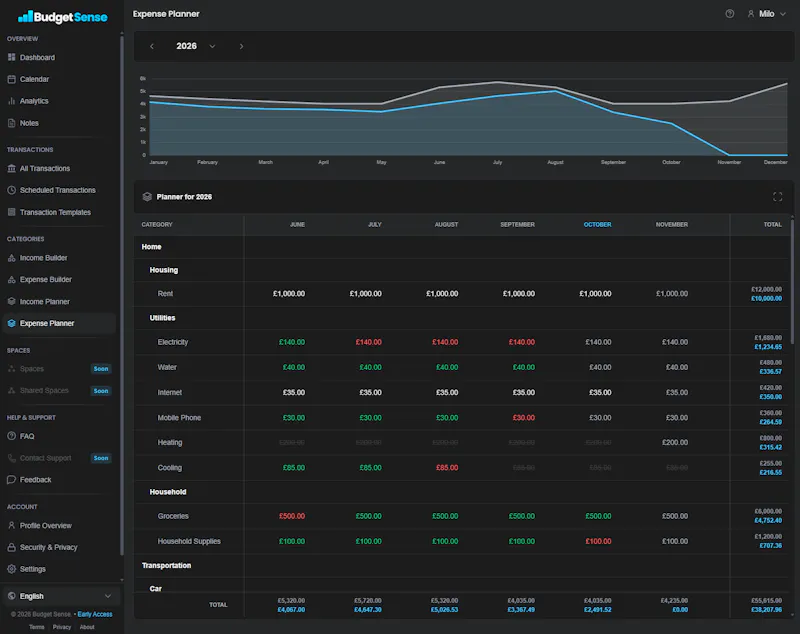Select Internet October £35.00 cell
The width and height of the screenshot is (800, 634).
[600, 393]
